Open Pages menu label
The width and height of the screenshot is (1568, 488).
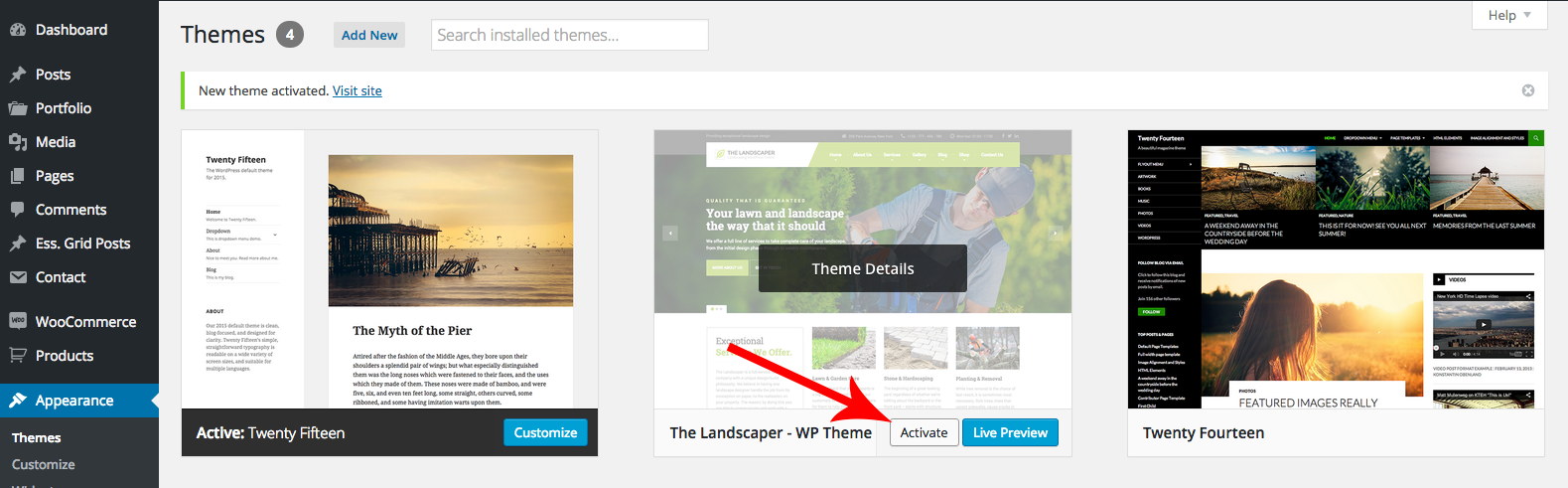click(55, 176)
